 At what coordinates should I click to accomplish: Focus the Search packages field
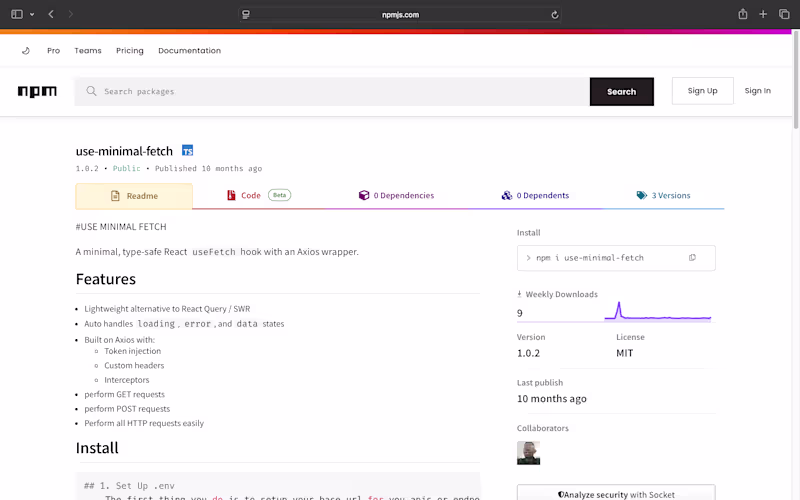[332, 91]
